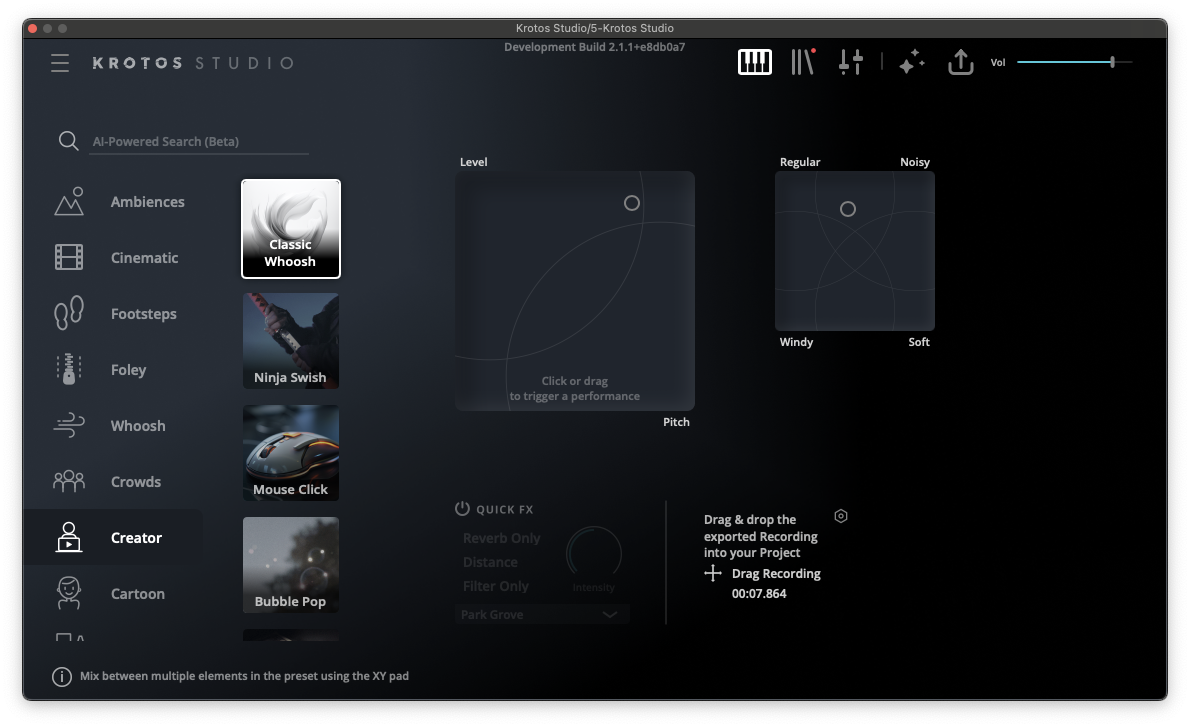This screenshot has width=1190, height=727.
Task: Expand the Park Grove reverb dropdown
Action: point(542,615)
